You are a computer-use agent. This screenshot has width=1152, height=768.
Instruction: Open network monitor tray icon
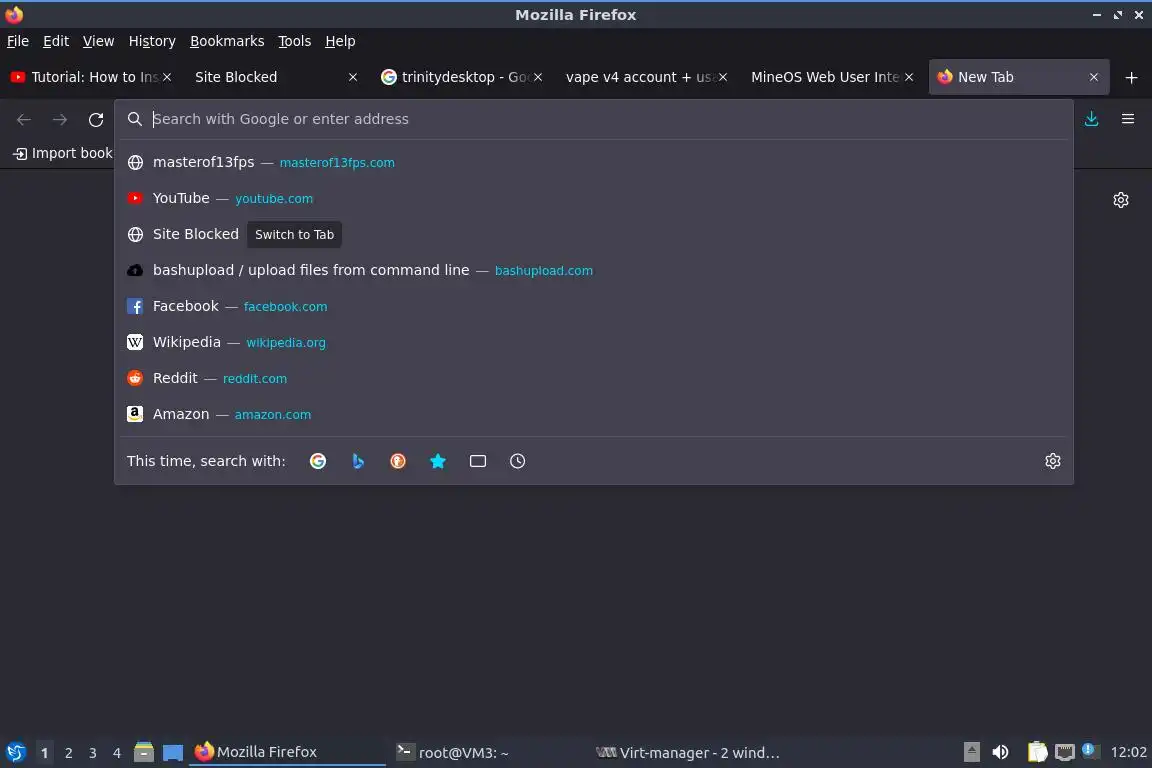click(x=1064, y=752)
